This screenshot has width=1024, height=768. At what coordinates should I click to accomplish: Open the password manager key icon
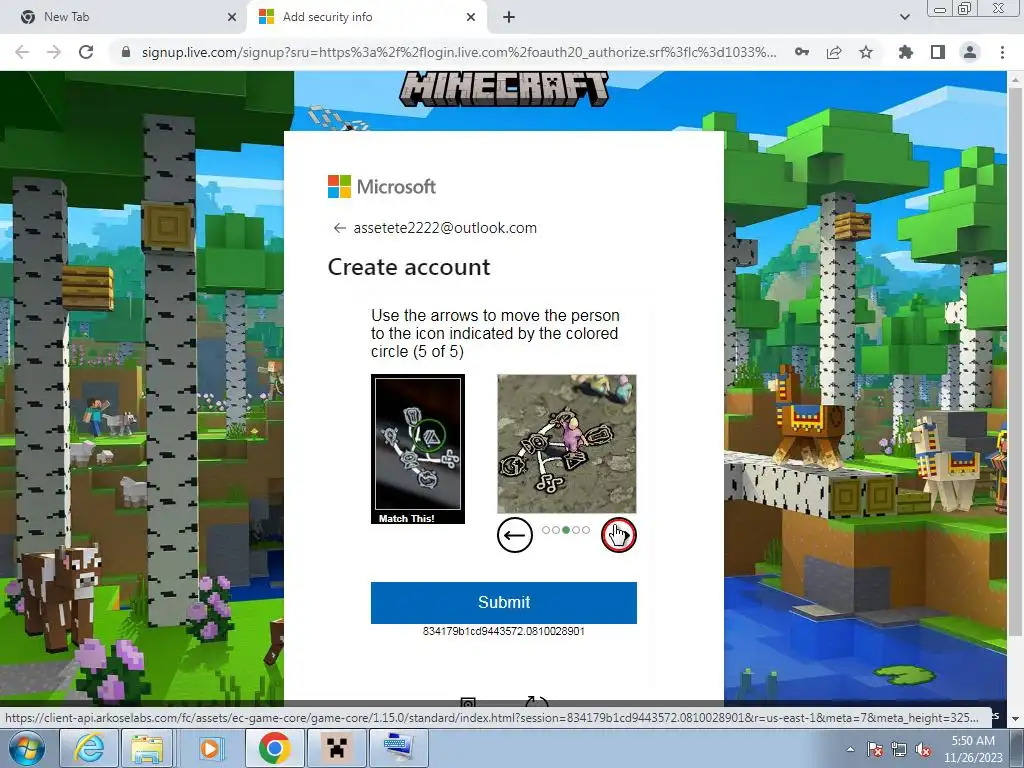(x=802, y=52)
